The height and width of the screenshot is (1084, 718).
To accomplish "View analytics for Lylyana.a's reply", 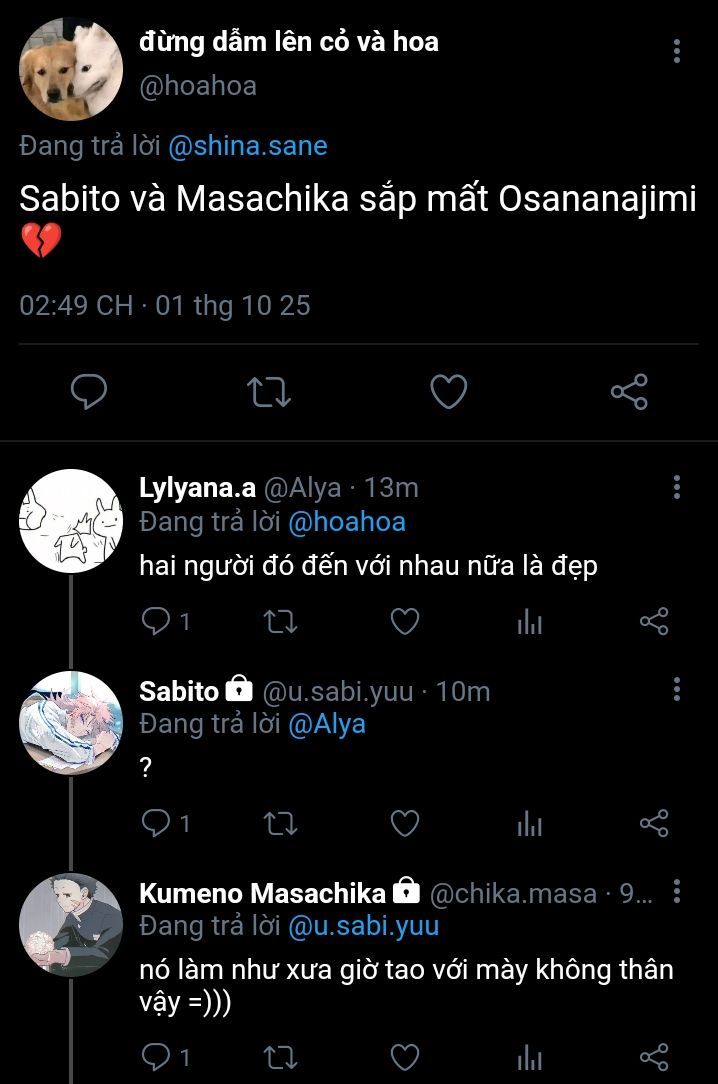I will [529, 622].
